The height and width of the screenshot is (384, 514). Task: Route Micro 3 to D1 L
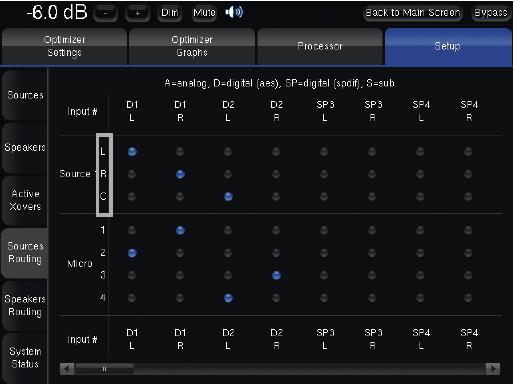click(x=132, y=275)
